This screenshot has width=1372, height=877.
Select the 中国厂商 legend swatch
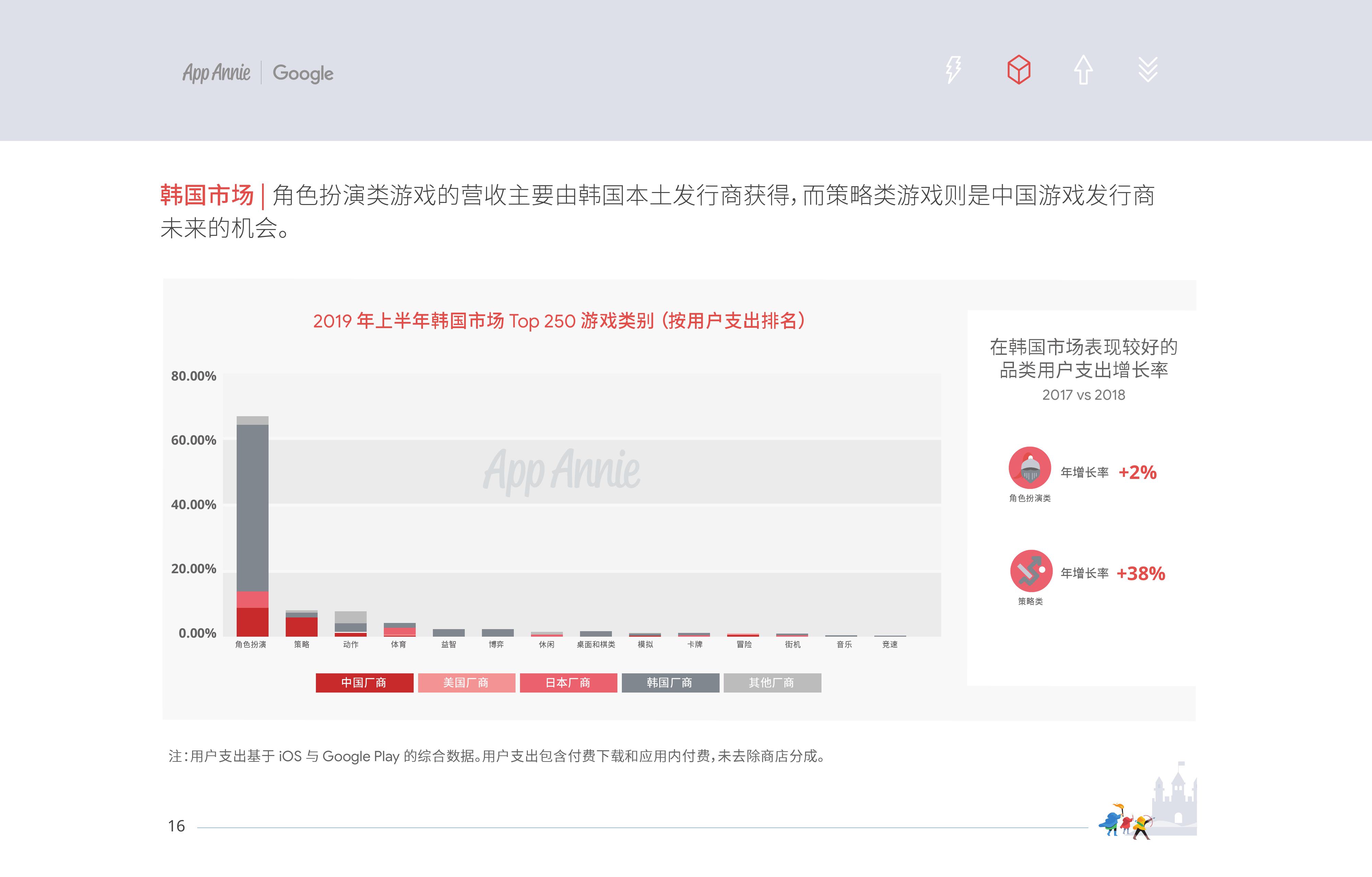click(x=364, y=683)
